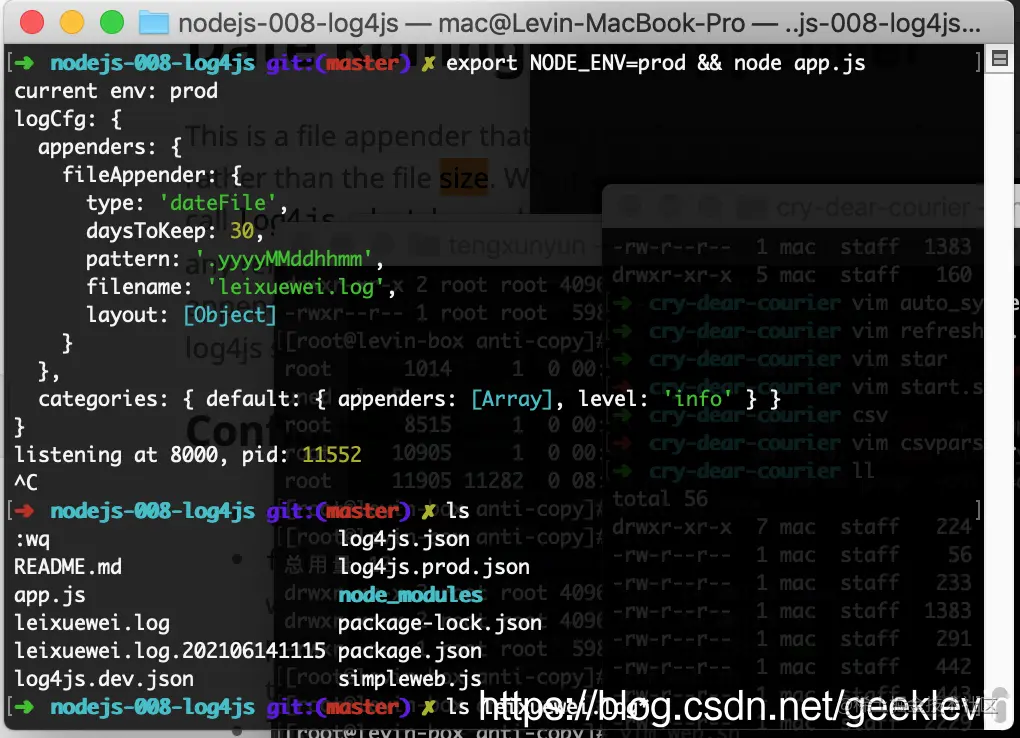Click 'git:(master)' on the first prompt line
The image size is (1020, 738).
338,63
